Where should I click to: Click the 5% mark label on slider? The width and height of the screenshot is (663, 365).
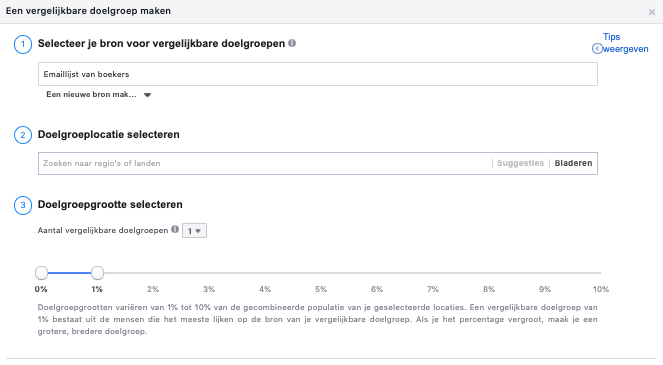click(x=321, y=289)
